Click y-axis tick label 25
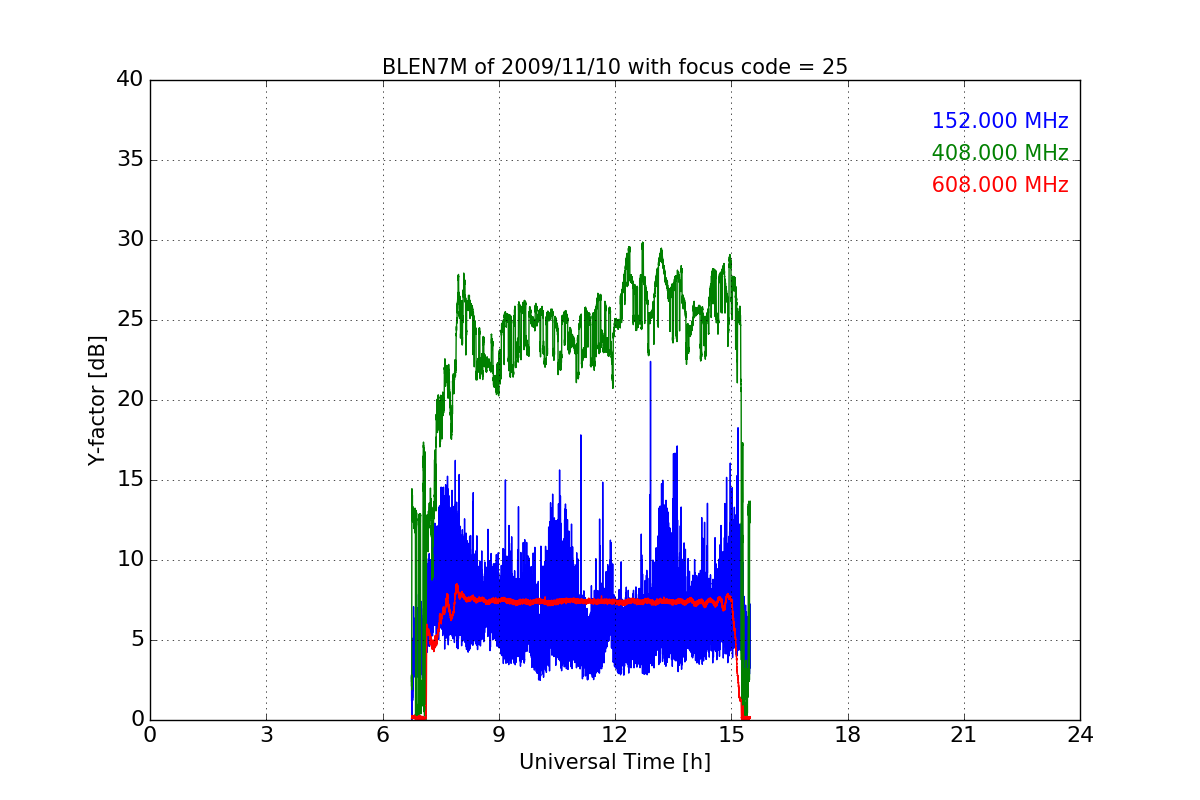The width and height of the screenshot is (1200, 800). tap(130, 320)
